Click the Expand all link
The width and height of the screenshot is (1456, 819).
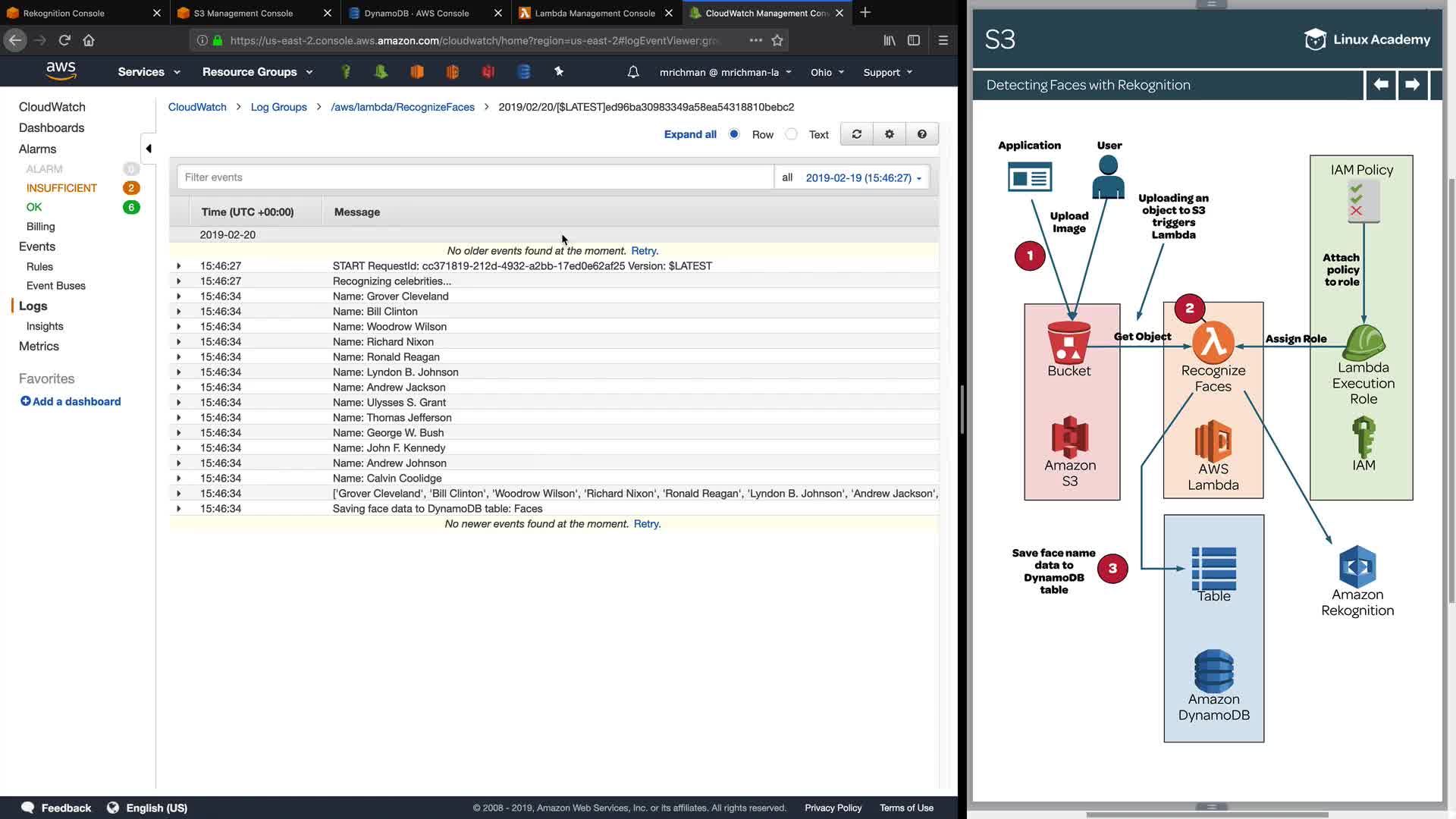click(690, 134)
